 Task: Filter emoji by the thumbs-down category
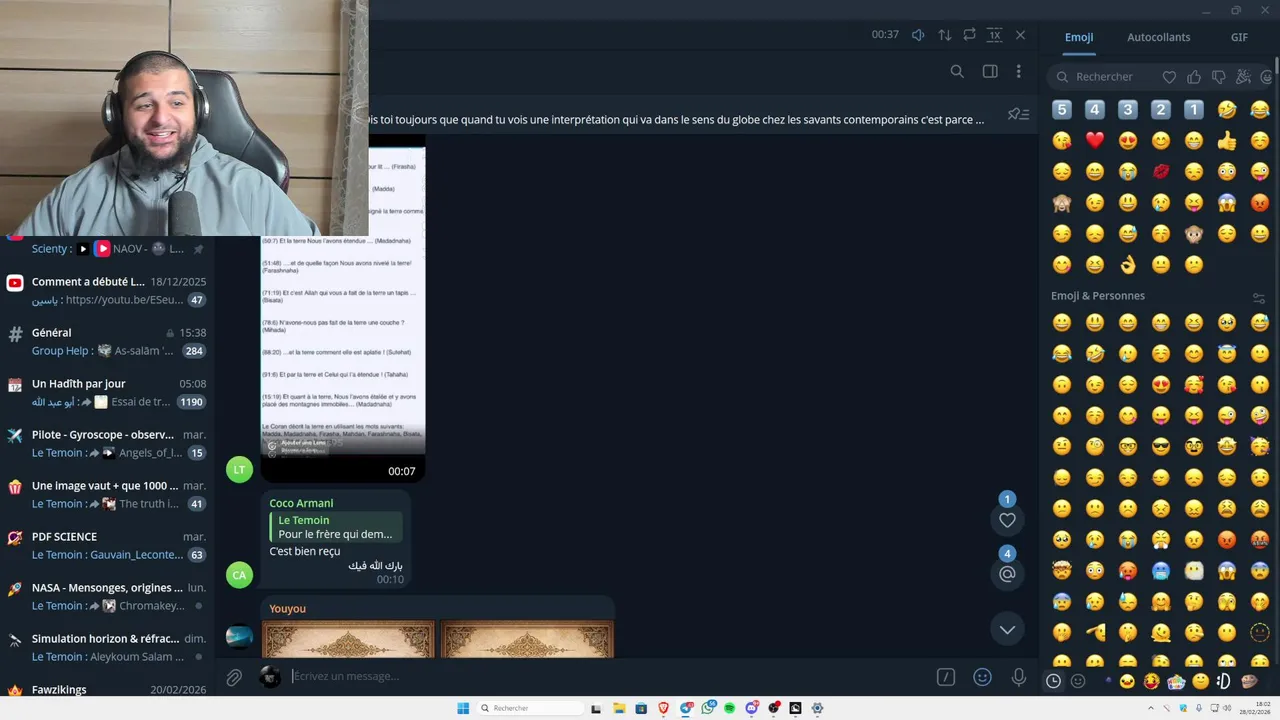(x=1218, y=77)
